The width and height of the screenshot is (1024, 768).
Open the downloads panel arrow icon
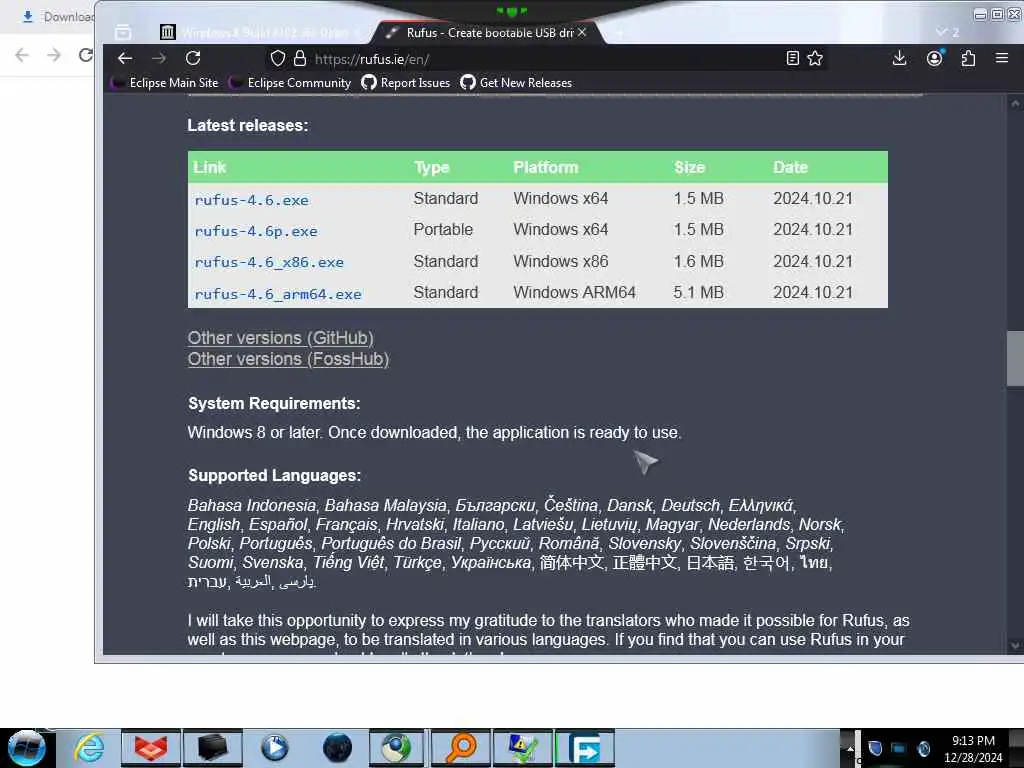click(899, 59)
